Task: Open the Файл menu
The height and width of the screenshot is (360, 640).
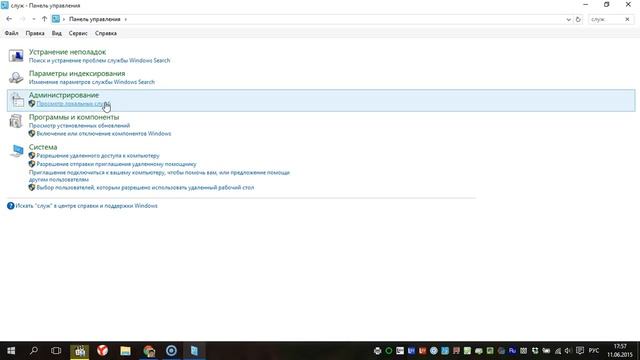Action: pos(11,33)
